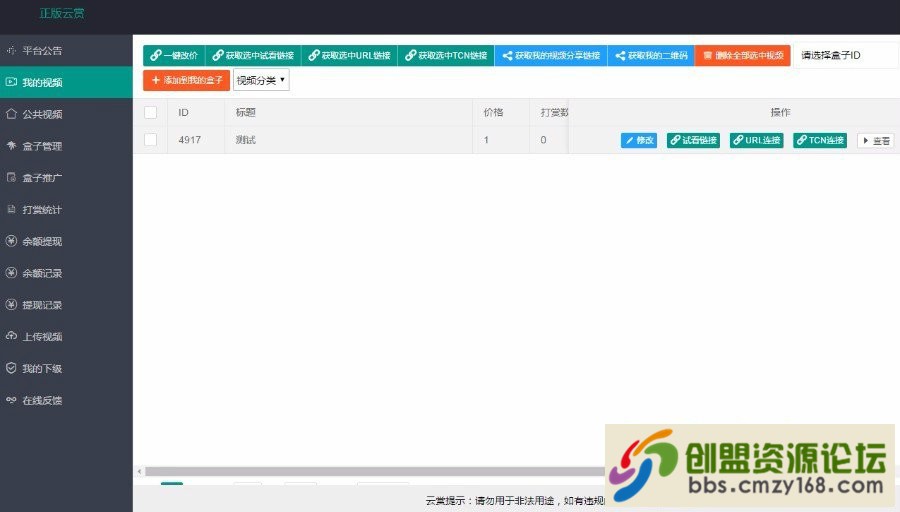Click 获取我的视频分享链接 share button
This screenshot has height=512, width=900.
coord(551,55)
